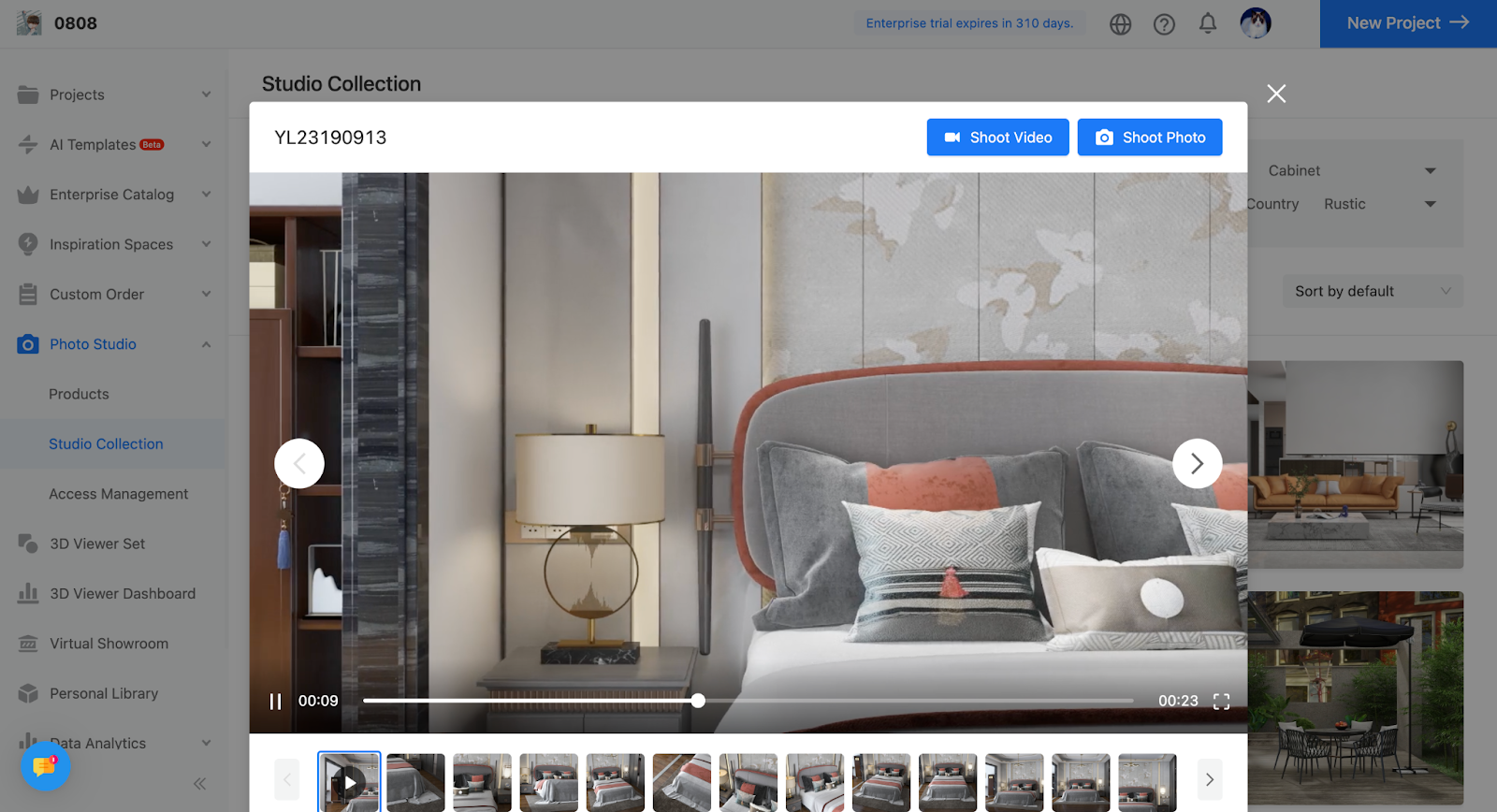Image resolution: width=1497 pixels, height=812 pixels.
Task: Collapse the sidebar with double chevron
Action: coord(199,784)
